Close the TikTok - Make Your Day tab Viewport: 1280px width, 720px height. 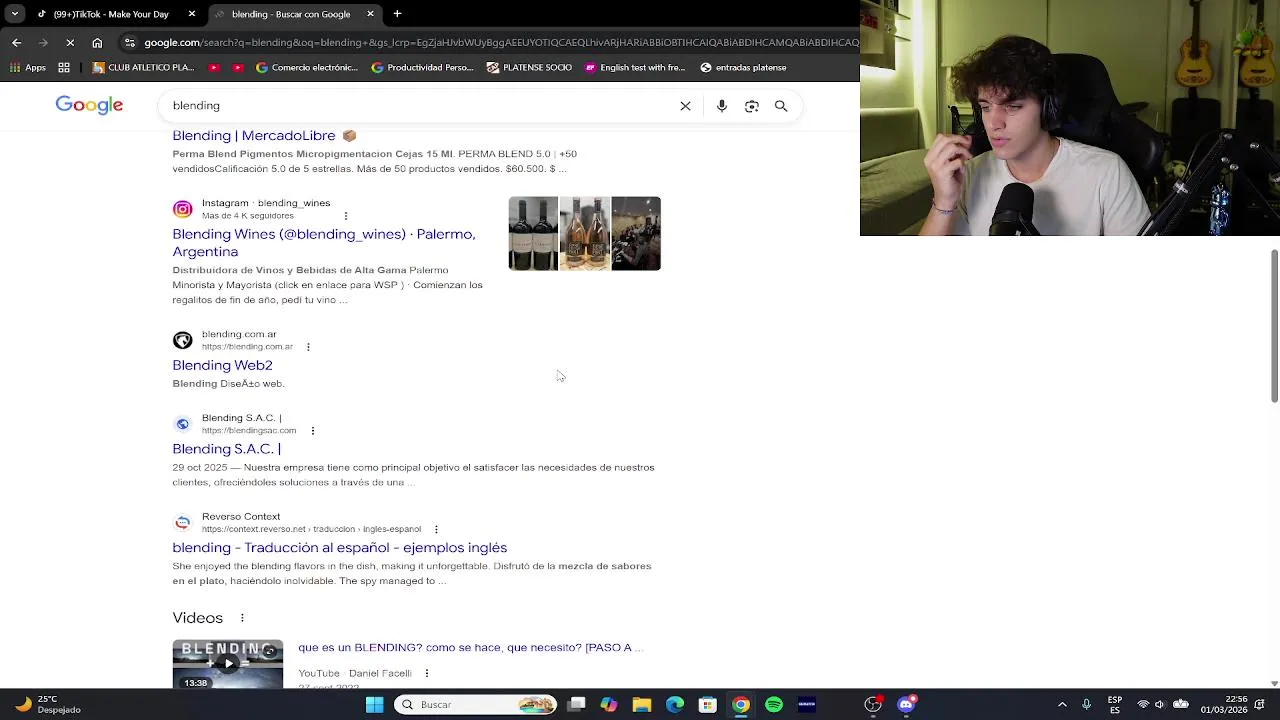191,14
